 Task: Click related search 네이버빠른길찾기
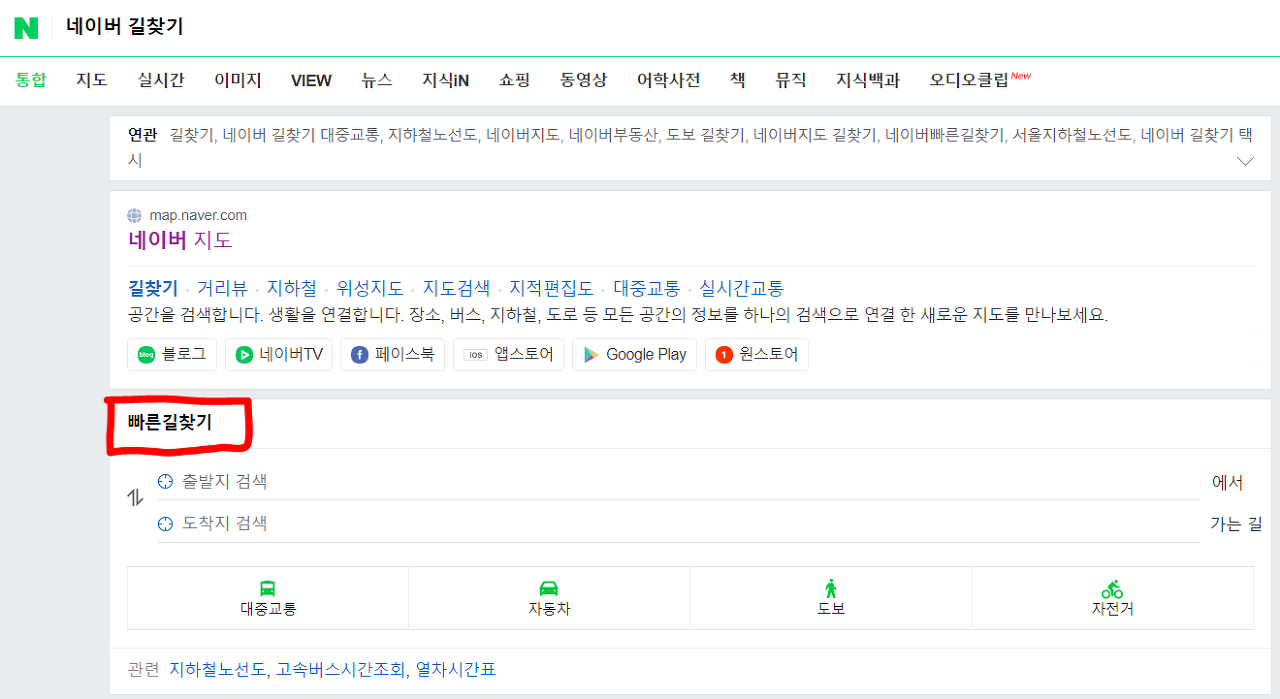(x=945, y=135)
